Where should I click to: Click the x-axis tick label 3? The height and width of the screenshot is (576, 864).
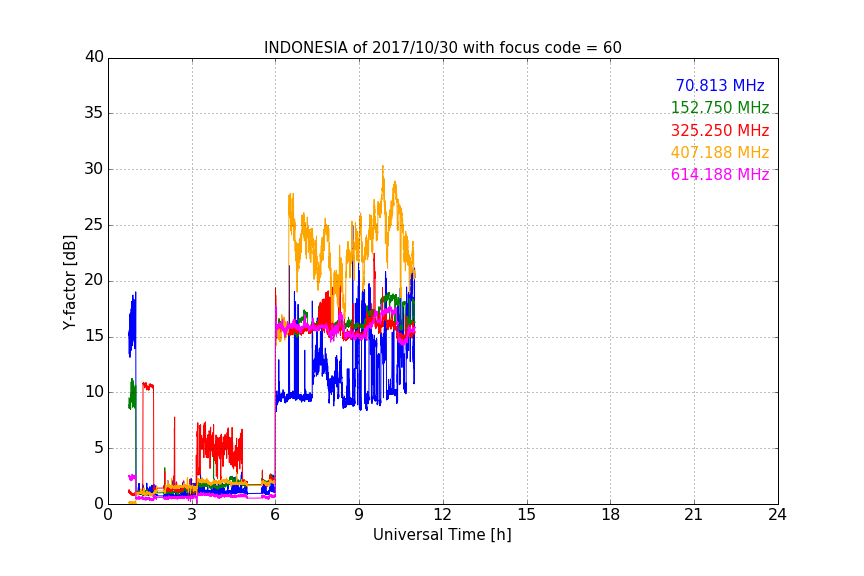(192, 515)
